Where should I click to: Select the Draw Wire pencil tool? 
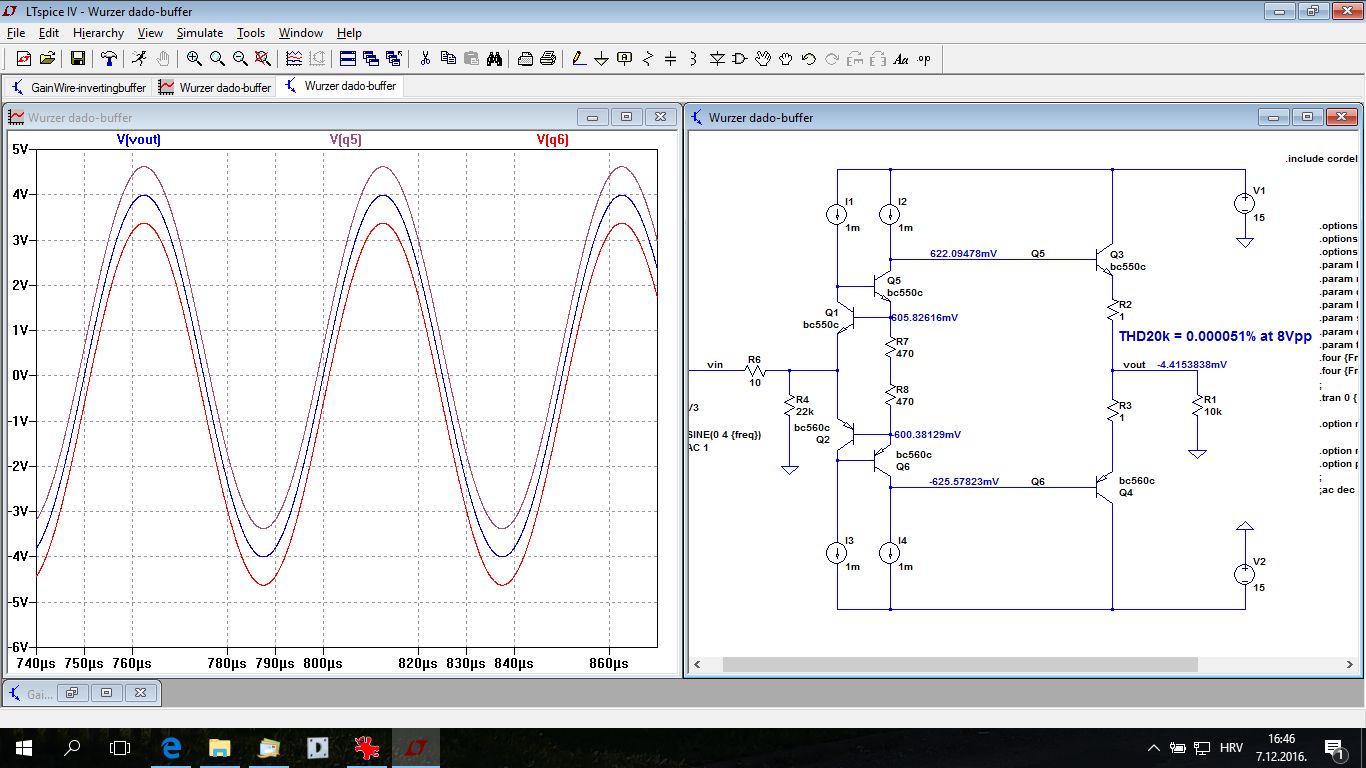pyautogui.click(x=579, y=59)
